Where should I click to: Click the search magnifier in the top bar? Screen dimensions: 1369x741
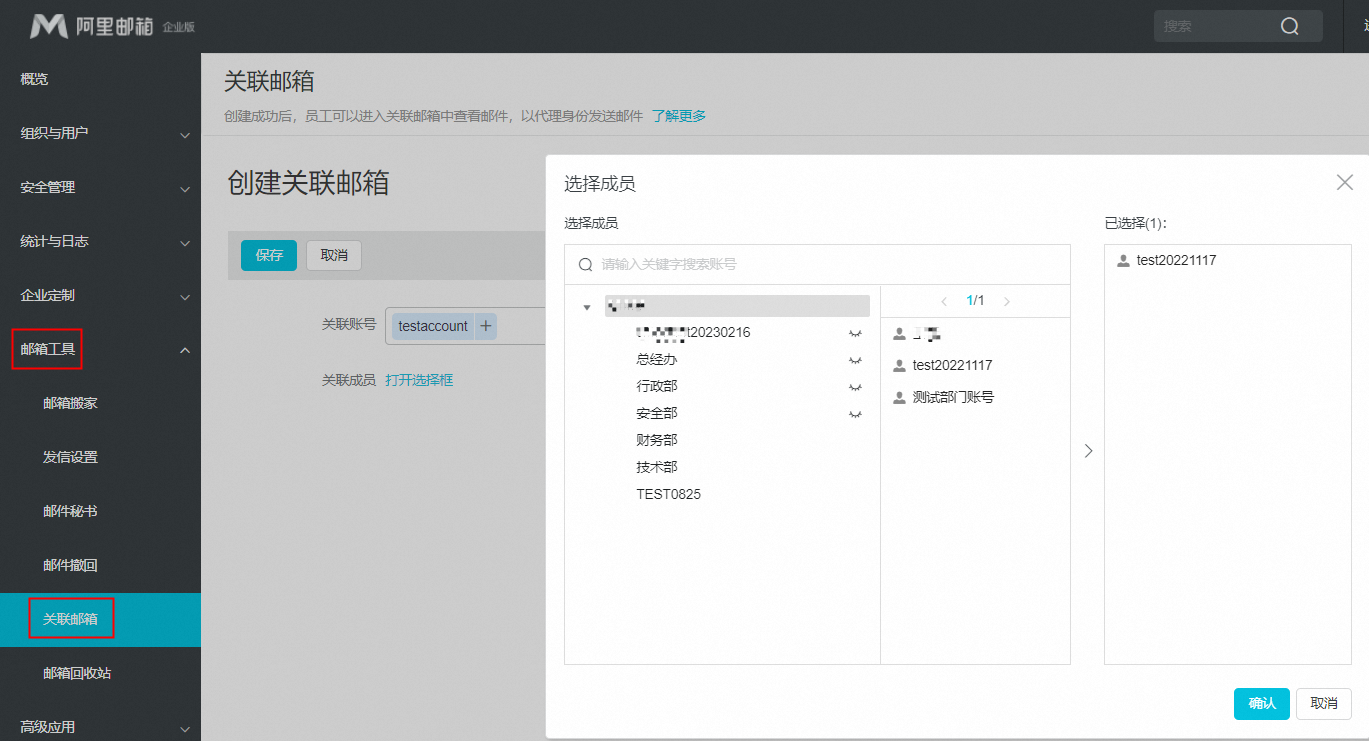pyautogui.click(x=1289, y=26)
